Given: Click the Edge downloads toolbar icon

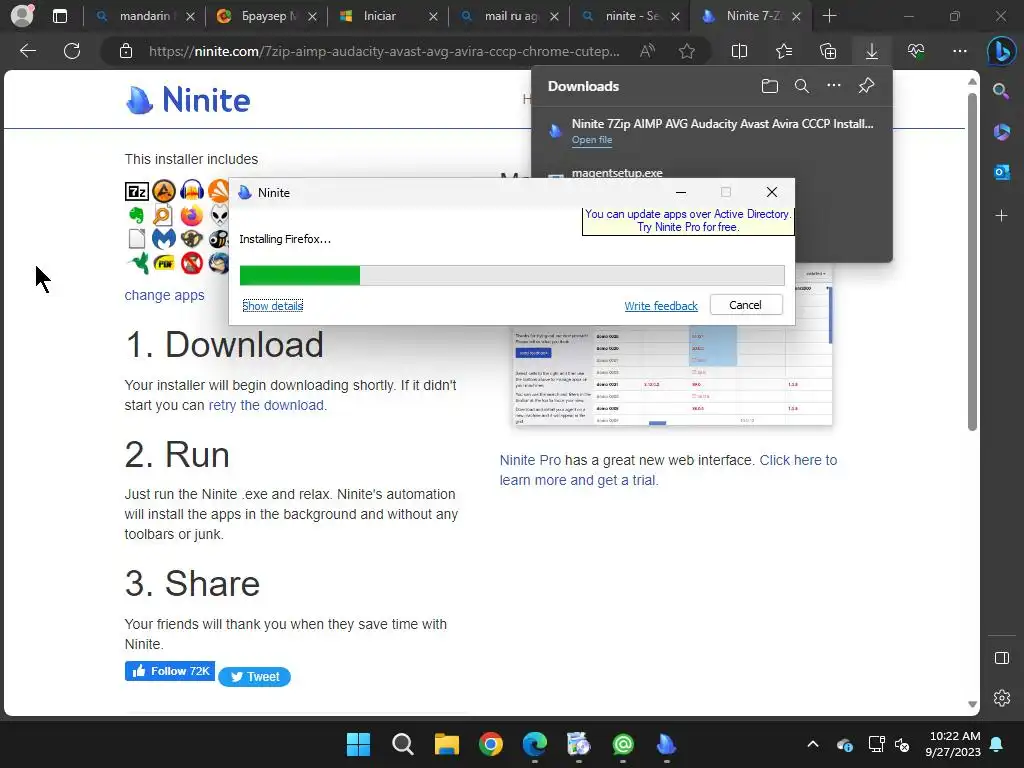Looking at the screenshot, I should (x=872, y=51).
